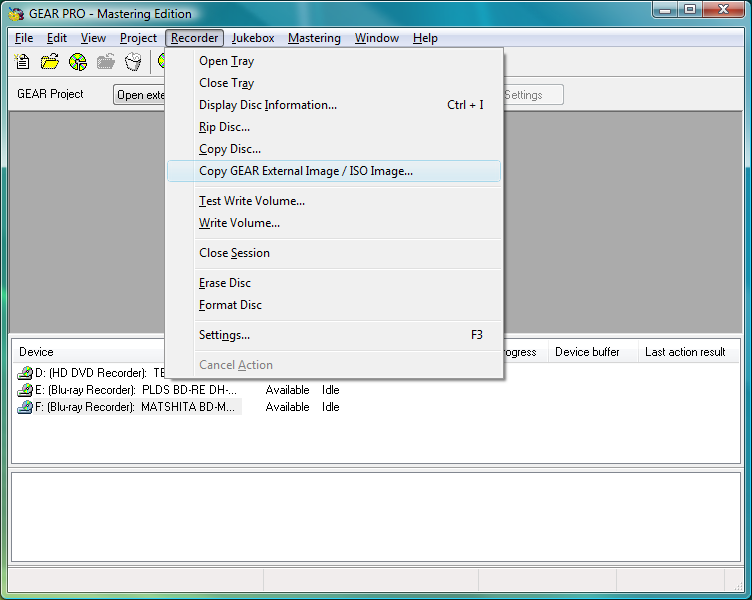Open Settings from the Recorder menu
The image size is (752, 600).
coord(224,335)
